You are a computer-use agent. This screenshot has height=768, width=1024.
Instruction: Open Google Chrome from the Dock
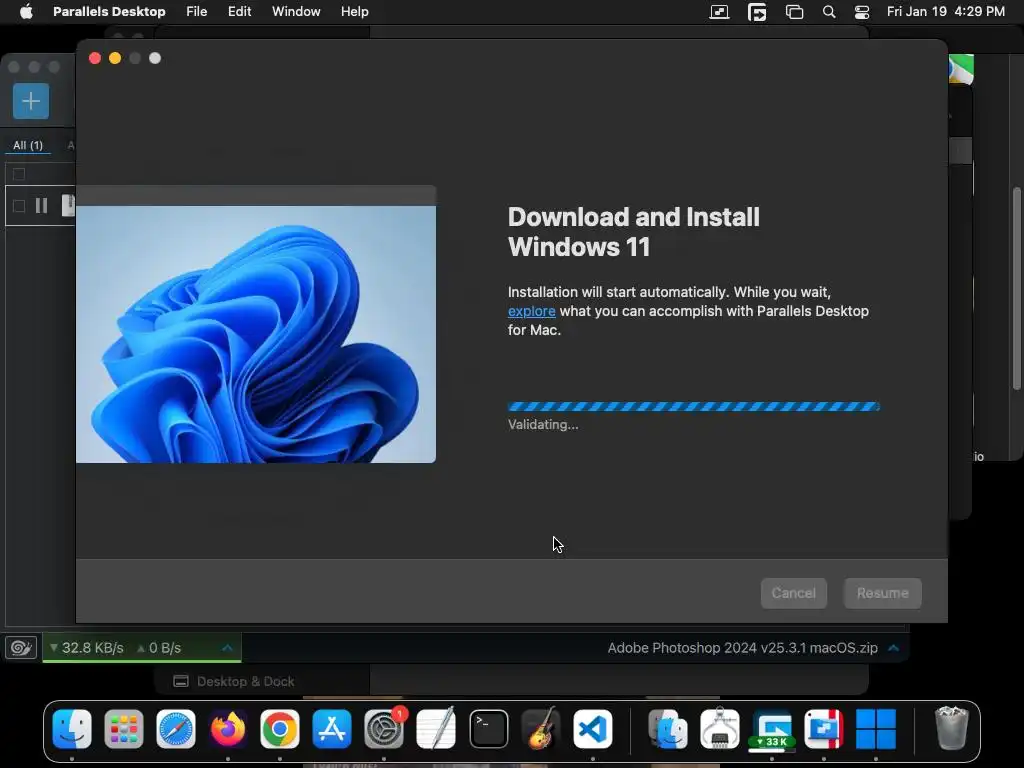(280, 728)
